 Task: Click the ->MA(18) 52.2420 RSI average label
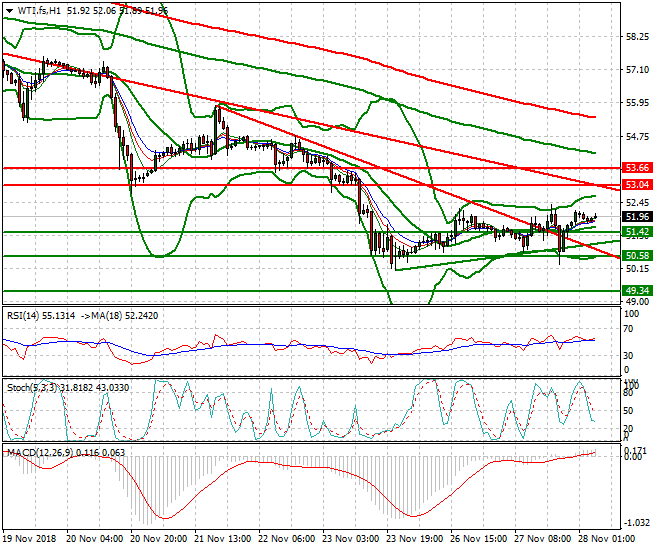click(x=118, y=316)
